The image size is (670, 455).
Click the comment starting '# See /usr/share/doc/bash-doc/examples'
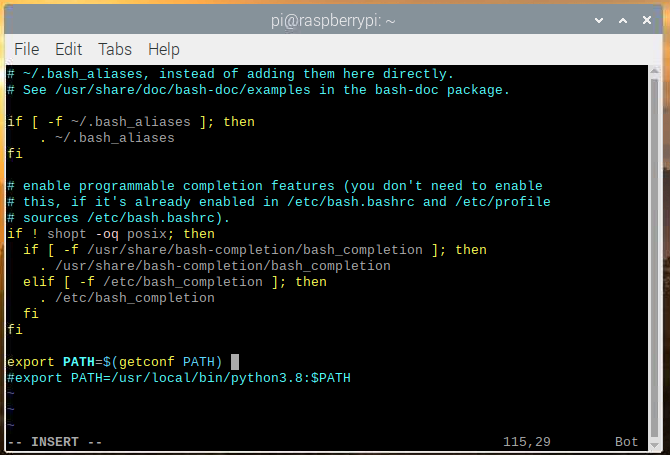(259, 90)
